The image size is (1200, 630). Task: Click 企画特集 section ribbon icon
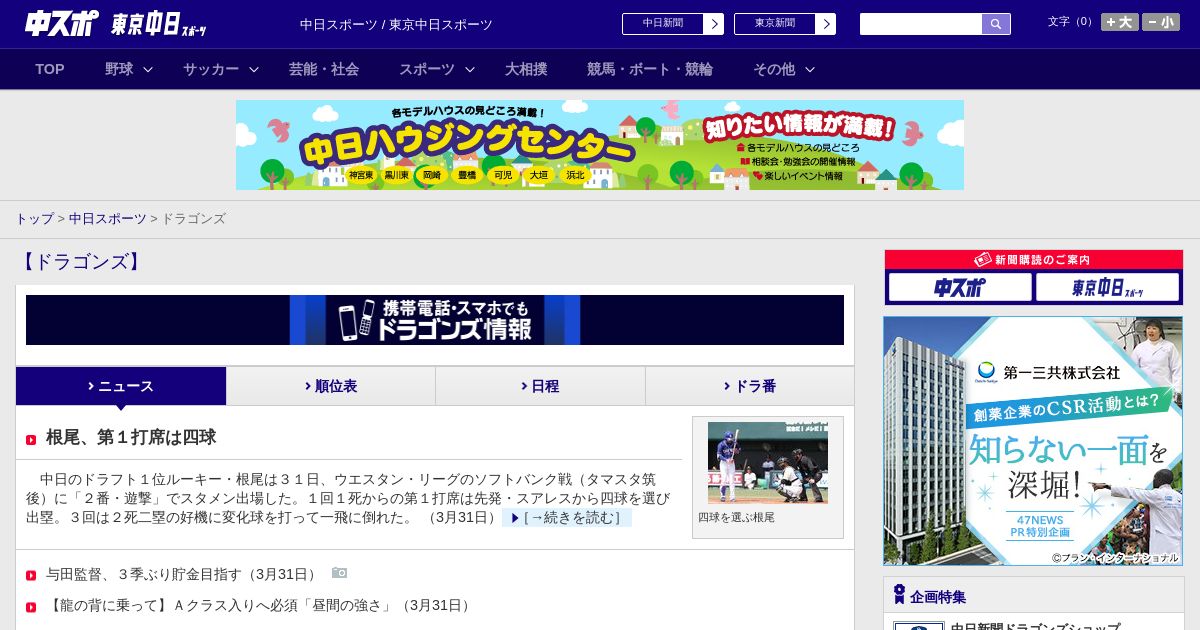coord(899,595)
